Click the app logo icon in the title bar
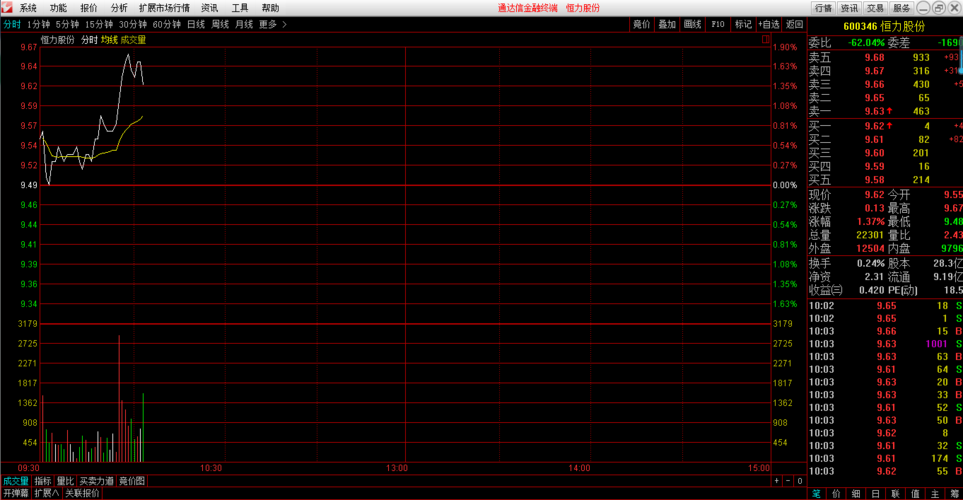 pos(7,7)
